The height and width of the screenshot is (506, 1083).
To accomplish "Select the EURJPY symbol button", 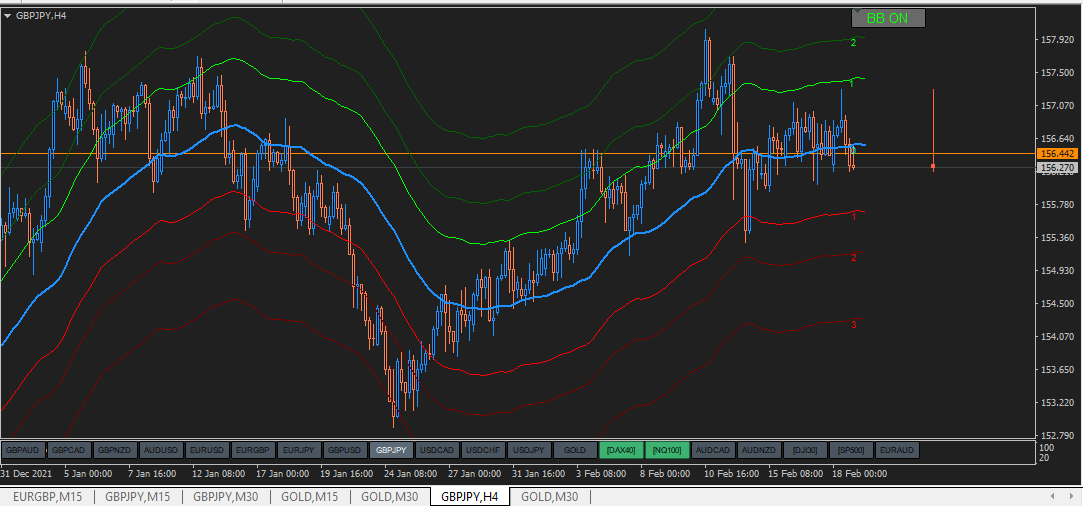I will [298, 451].
